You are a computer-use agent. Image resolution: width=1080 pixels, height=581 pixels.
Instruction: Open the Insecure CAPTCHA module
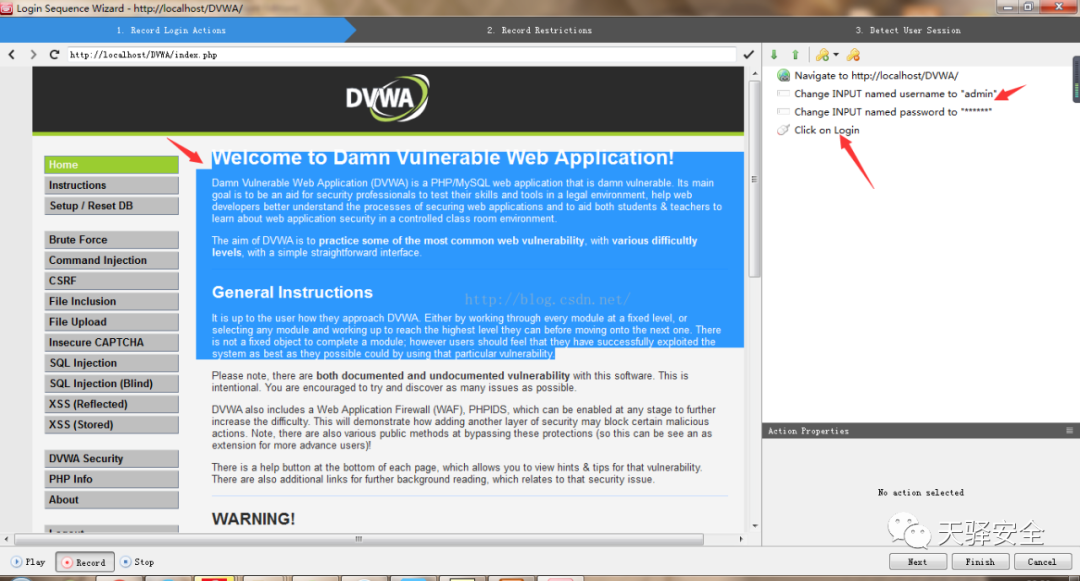(x=112, y=342)
